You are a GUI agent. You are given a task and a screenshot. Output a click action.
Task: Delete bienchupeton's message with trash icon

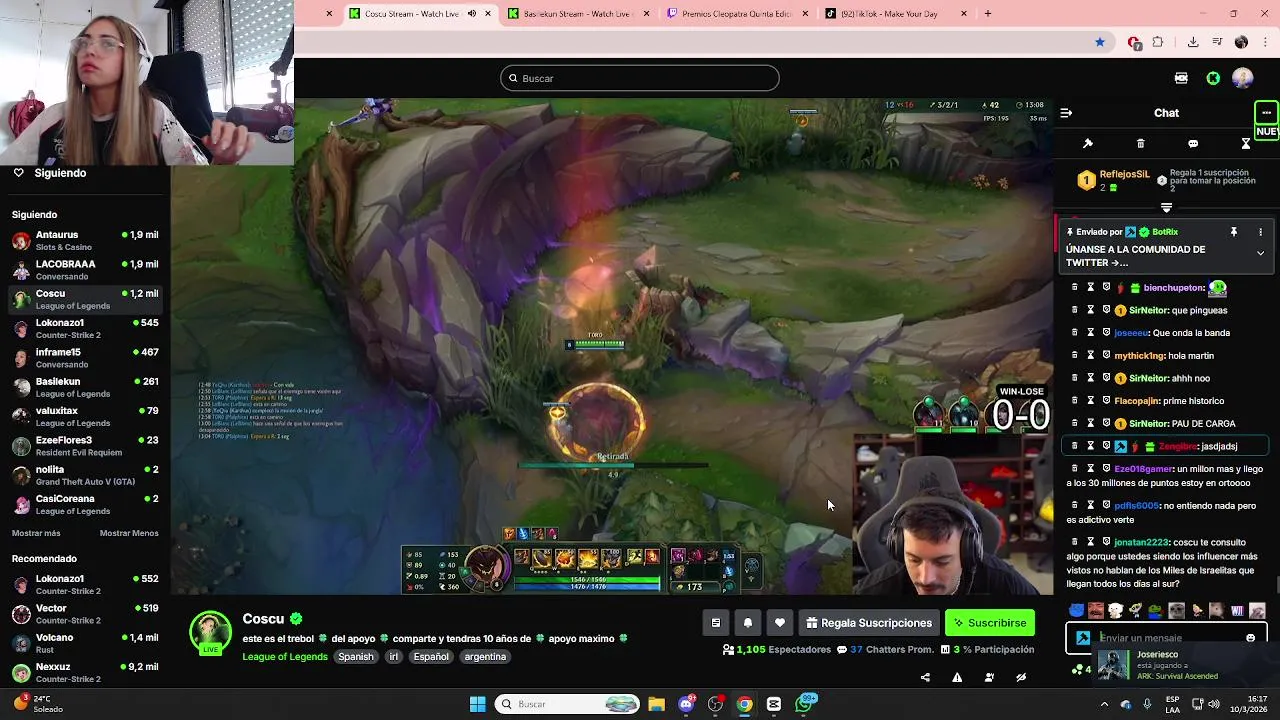(x=1075, y=288)
